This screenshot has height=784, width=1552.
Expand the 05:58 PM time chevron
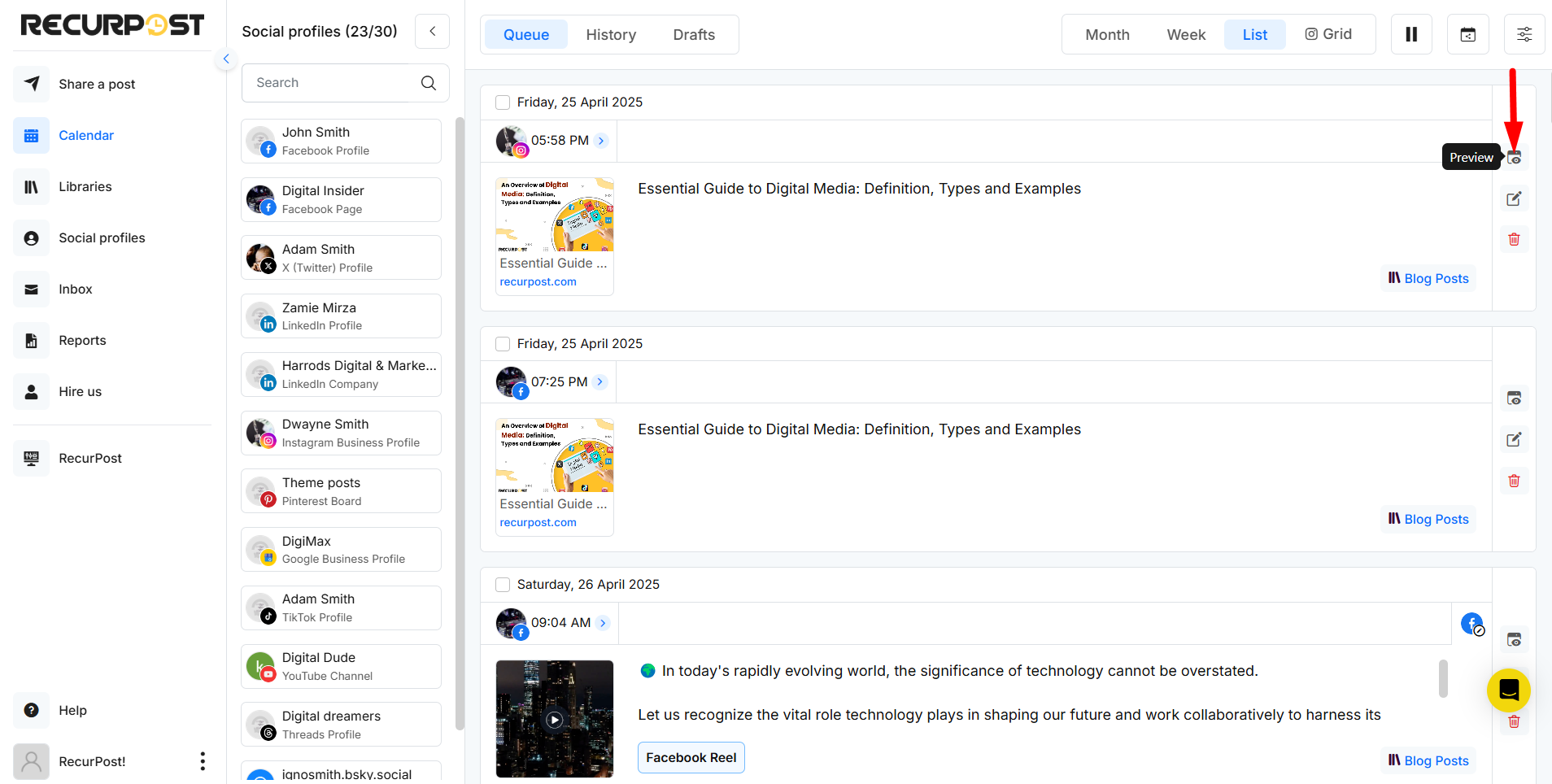pos(601,141)
